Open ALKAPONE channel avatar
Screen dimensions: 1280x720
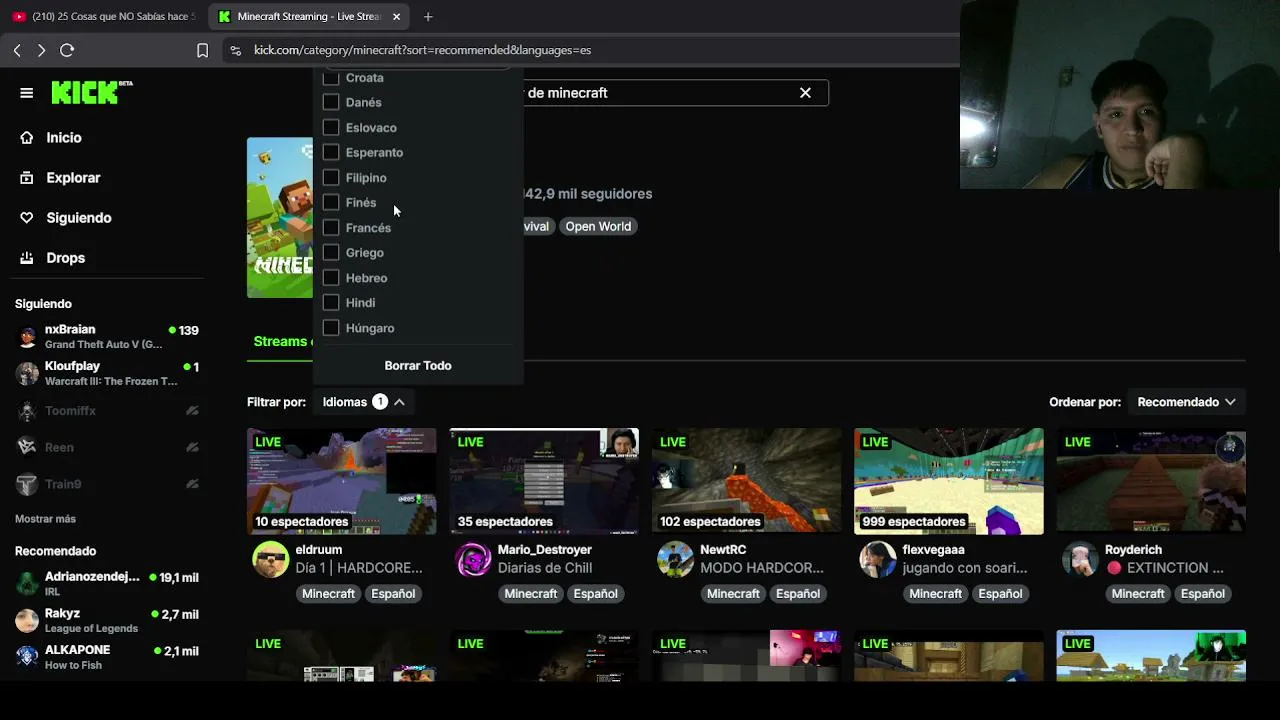tap(28, 657)
